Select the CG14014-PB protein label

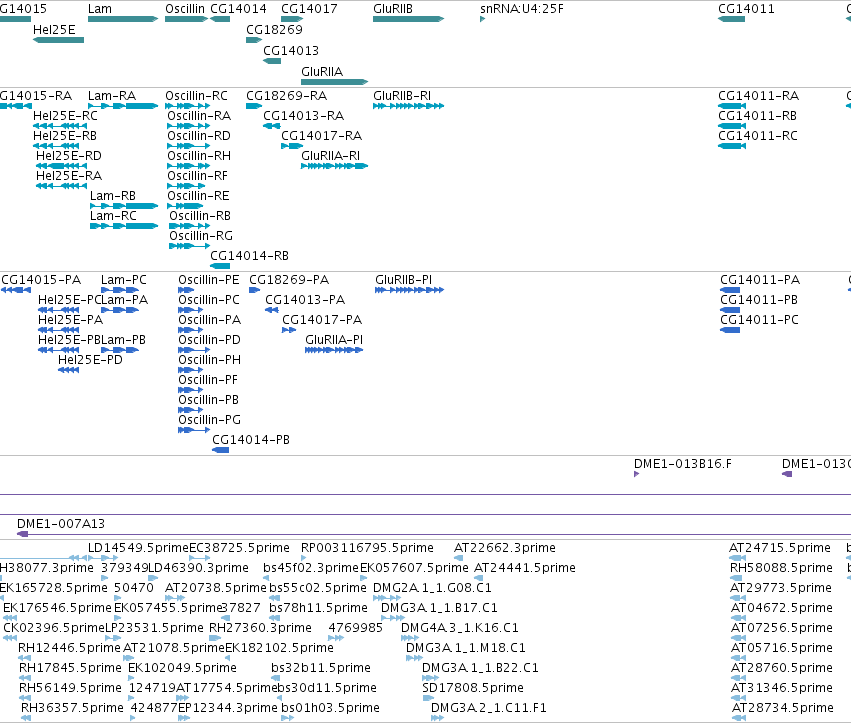pos(251,440)
